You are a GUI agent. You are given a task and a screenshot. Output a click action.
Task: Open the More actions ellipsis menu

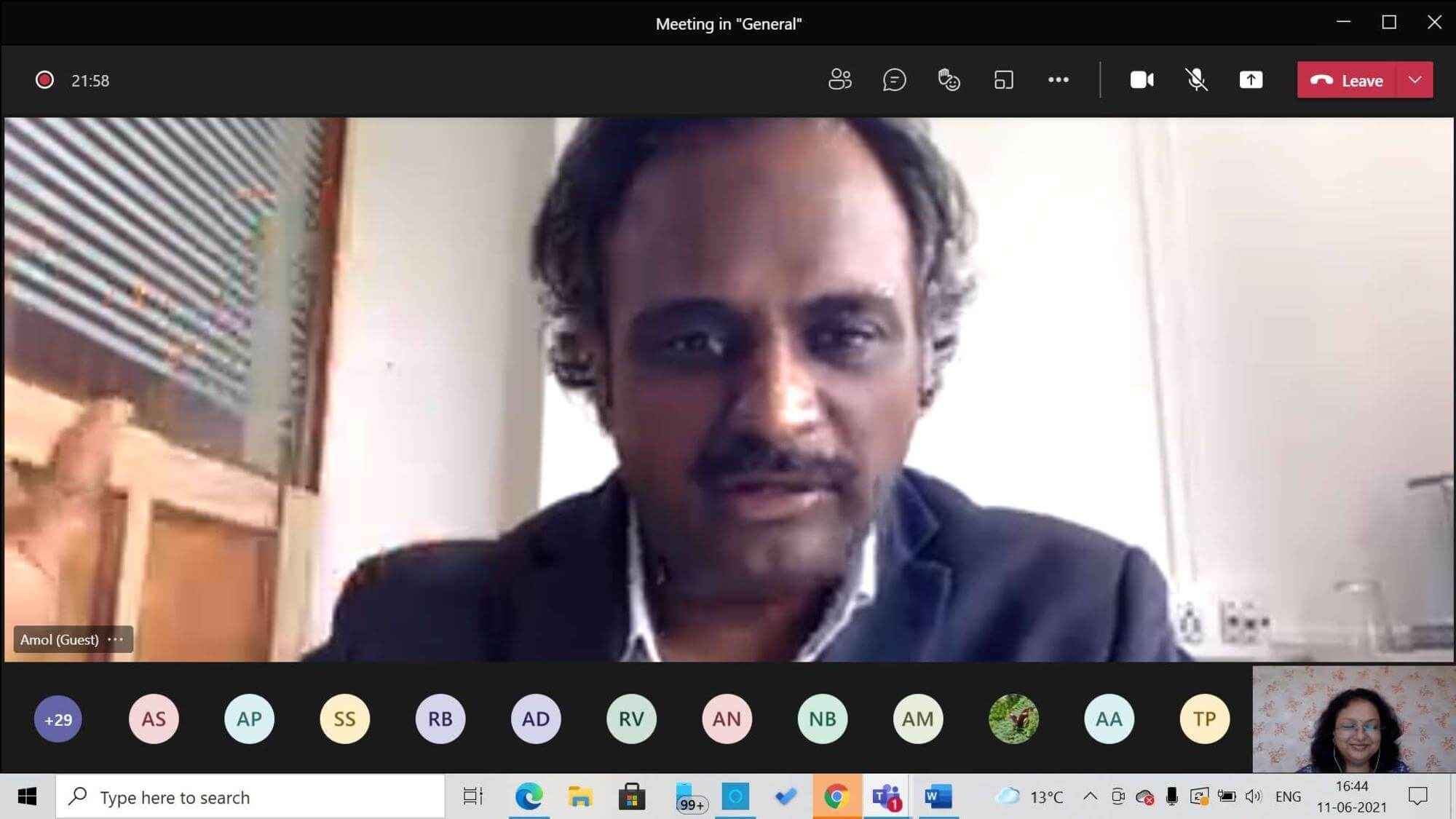pyautogui.click(x=1058, y=79)
